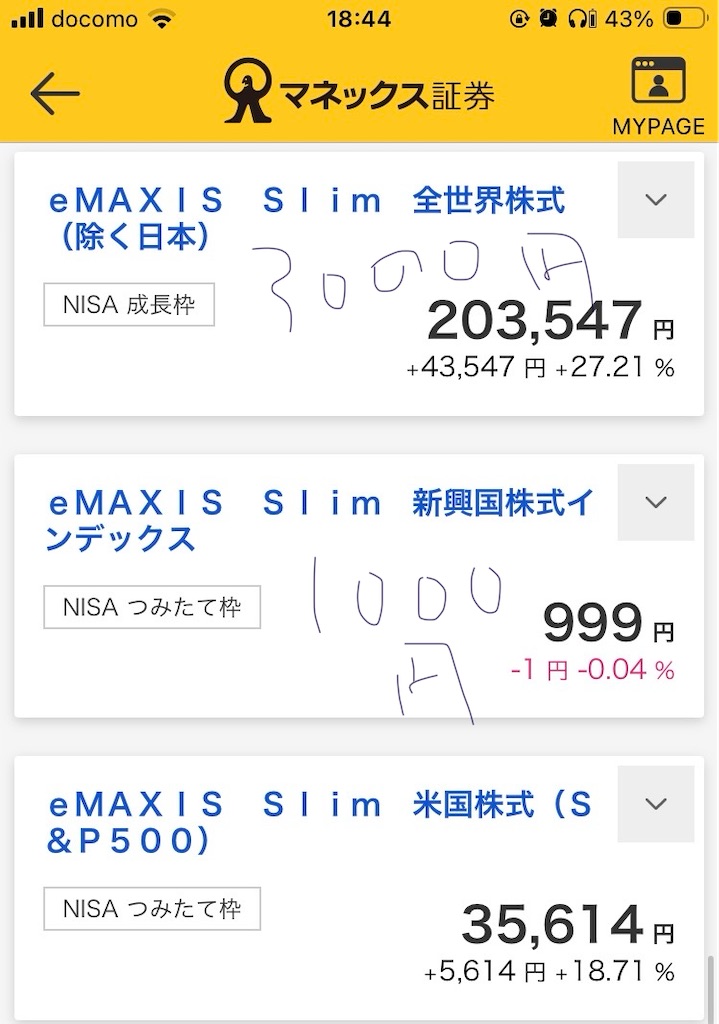The width and height of the screenshot is (719, 1024).
Task: Tap the Monex Securities logo
Action: pyautogui.click(x=359, y=91)
